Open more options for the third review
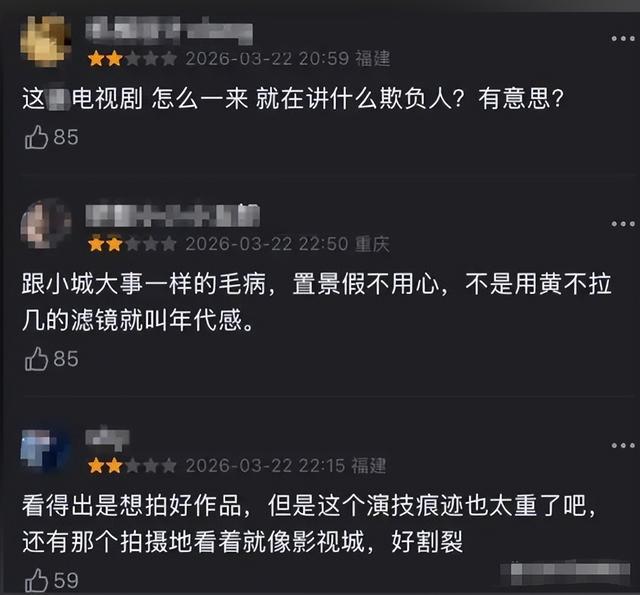Image resolution: width=640 pixels, height=595 pixels. pos(623,445)
